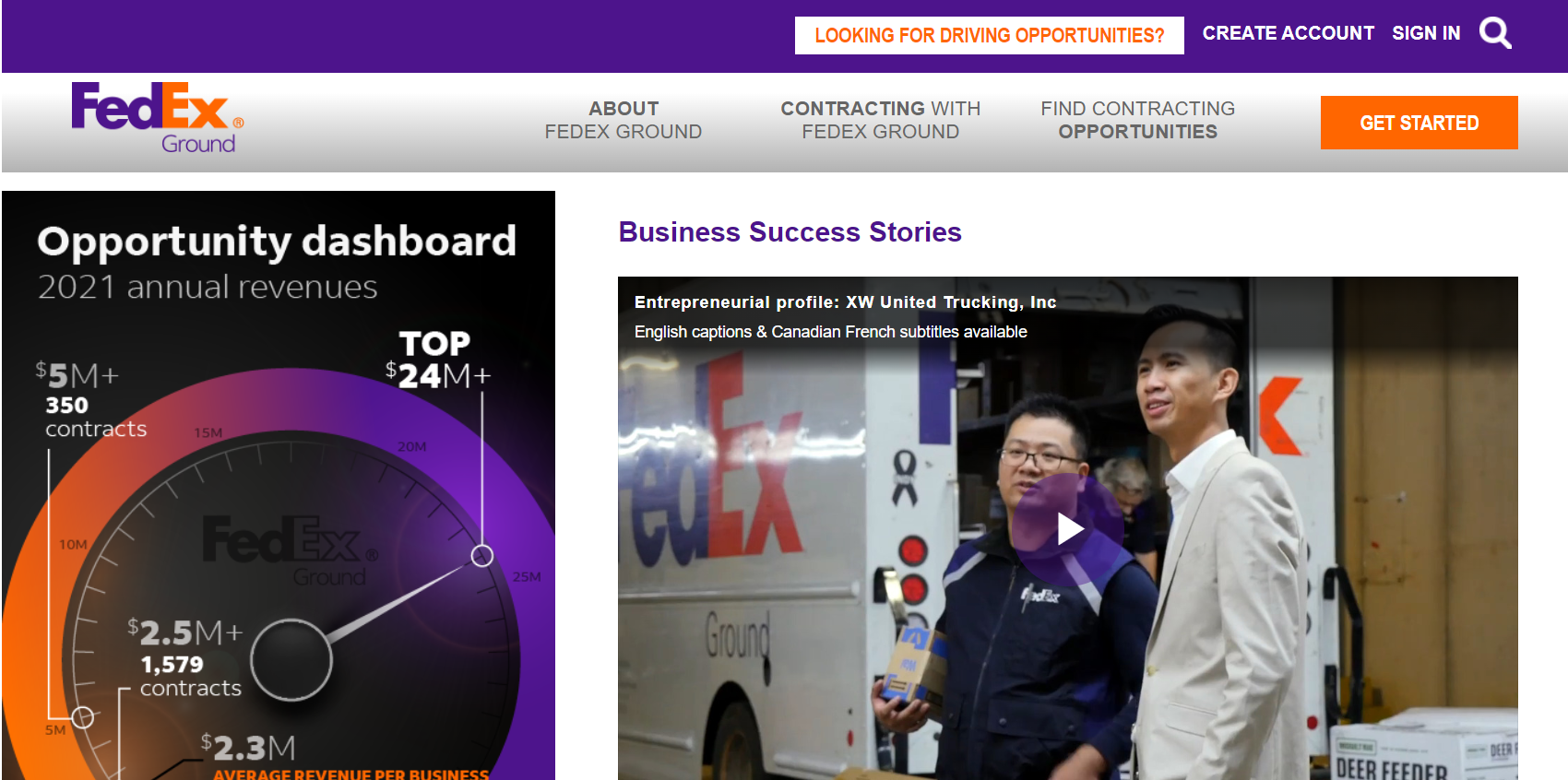Click the Opportunity dashboard infographic heading

click(277, 242)
